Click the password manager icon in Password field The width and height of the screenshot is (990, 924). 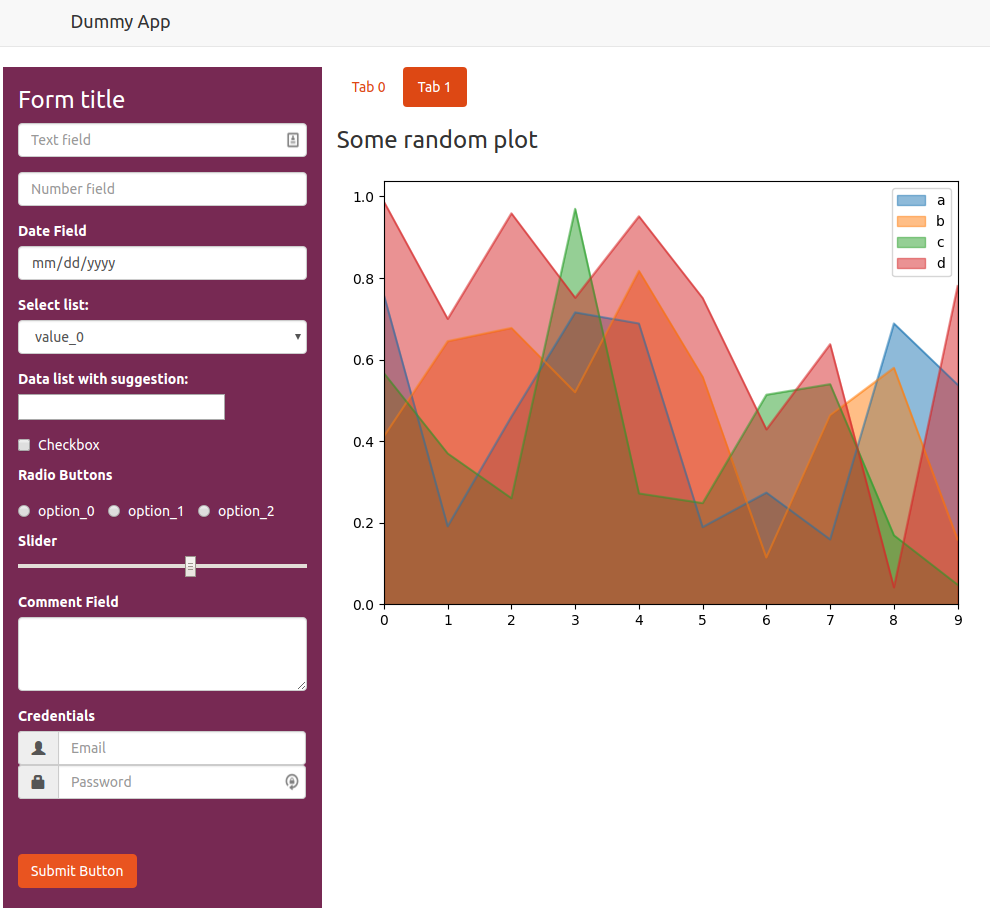(x=292, y=782)
